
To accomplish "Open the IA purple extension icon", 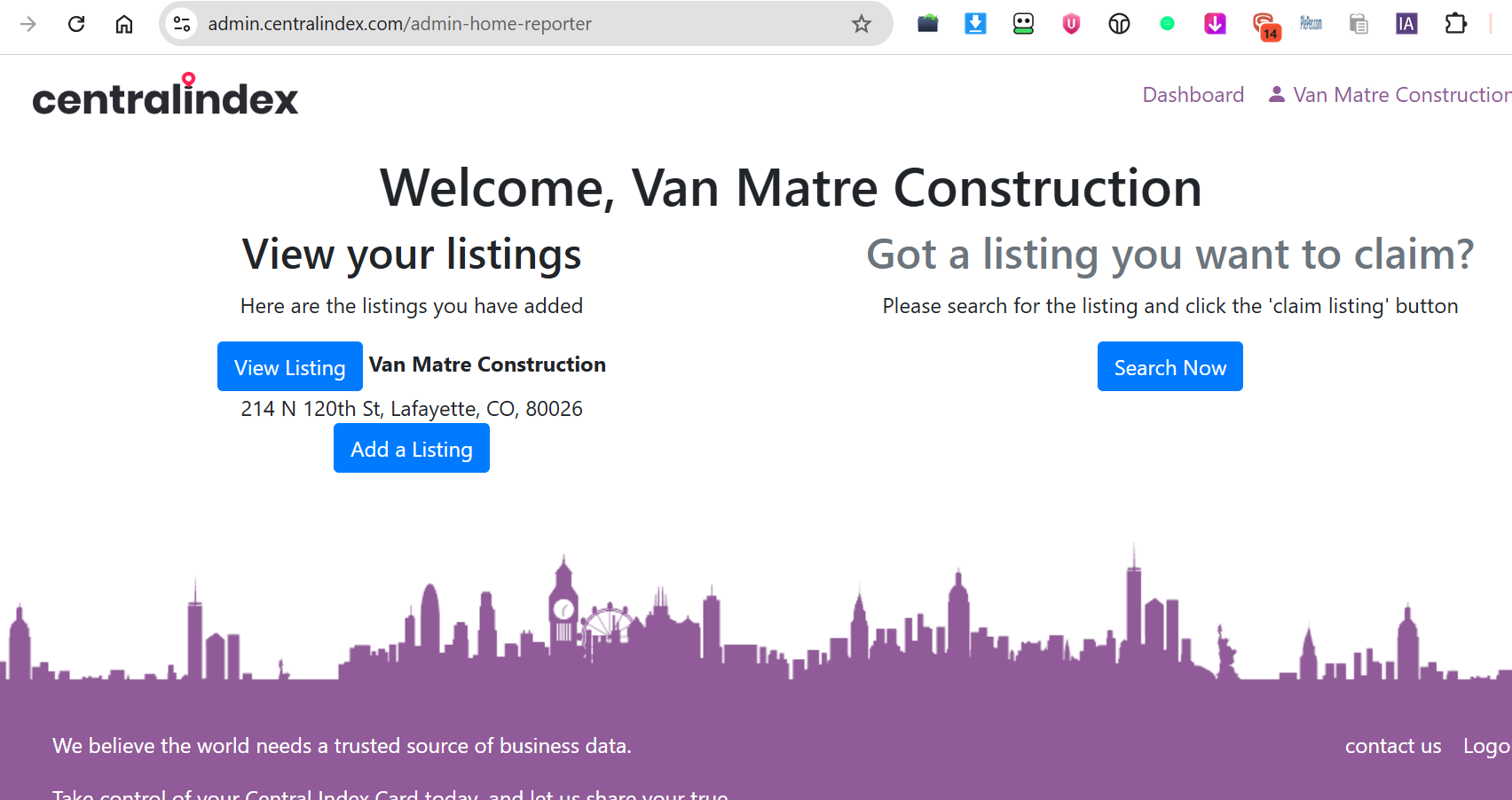I will tap(1406, 24).
